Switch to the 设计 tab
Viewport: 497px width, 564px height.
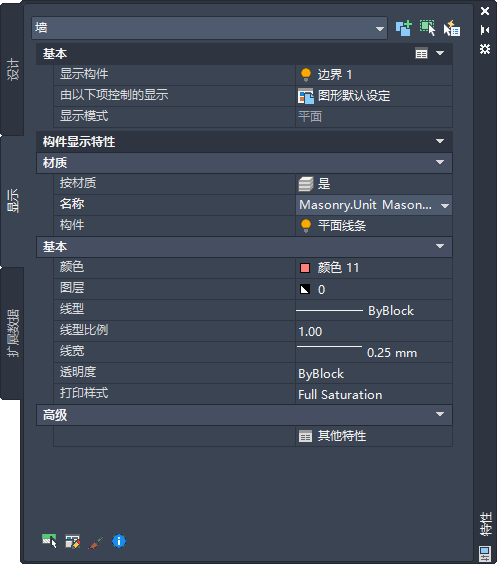click(x=13, y=69)
